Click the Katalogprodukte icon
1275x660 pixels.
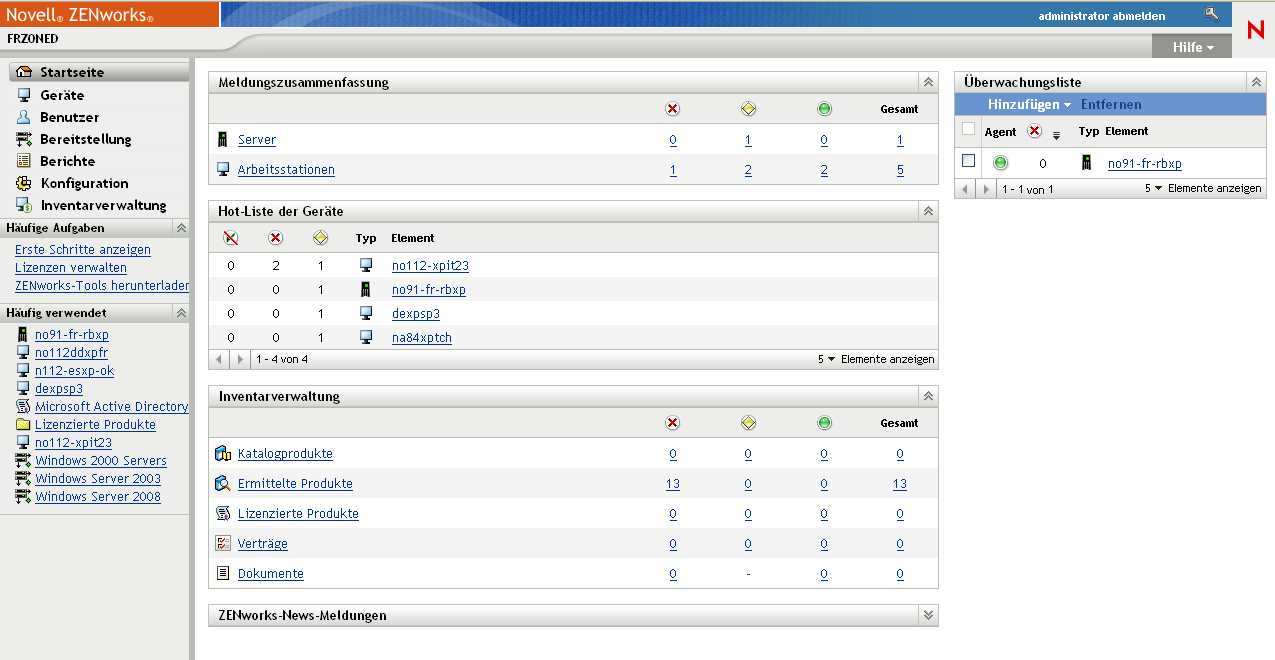click(223, 454)
